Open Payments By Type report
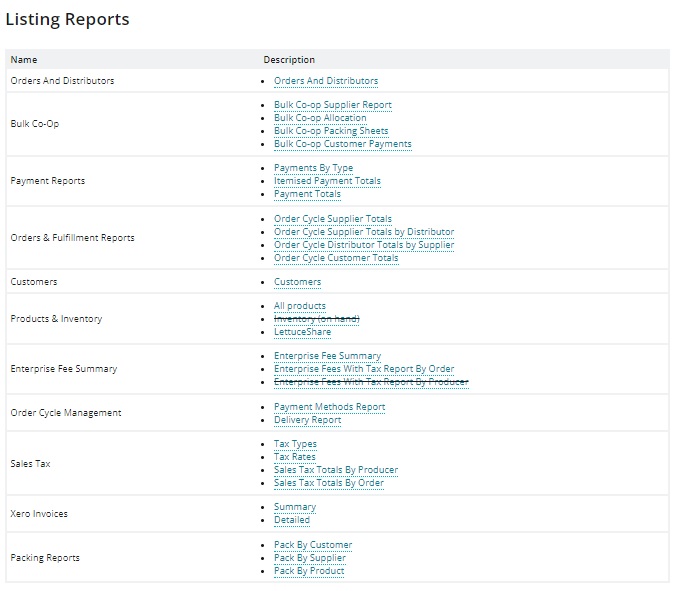The image size is (679, 591). tap(313, 168)
